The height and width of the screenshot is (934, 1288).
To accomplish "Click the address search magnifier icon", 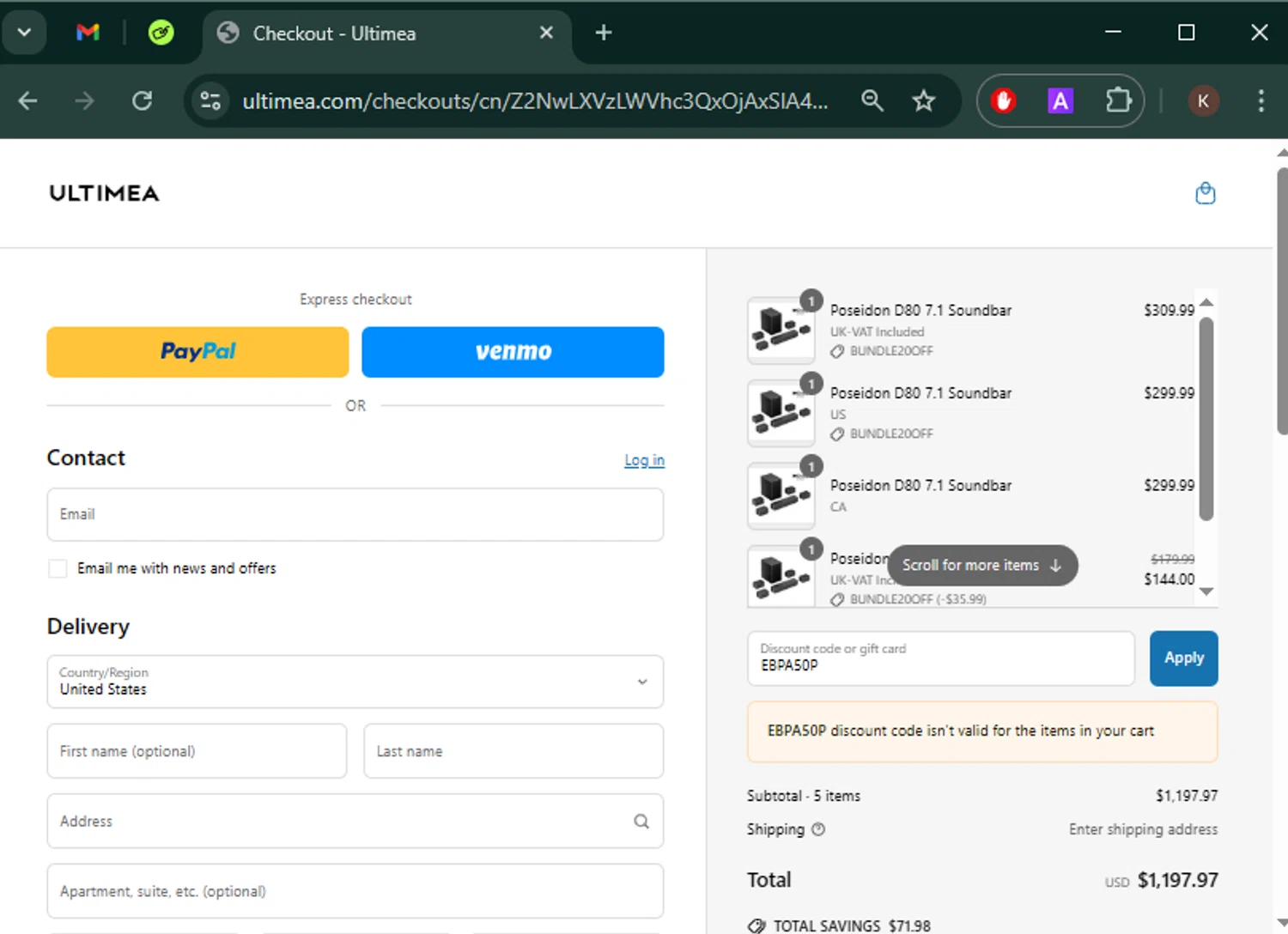I will click(641, 822).
